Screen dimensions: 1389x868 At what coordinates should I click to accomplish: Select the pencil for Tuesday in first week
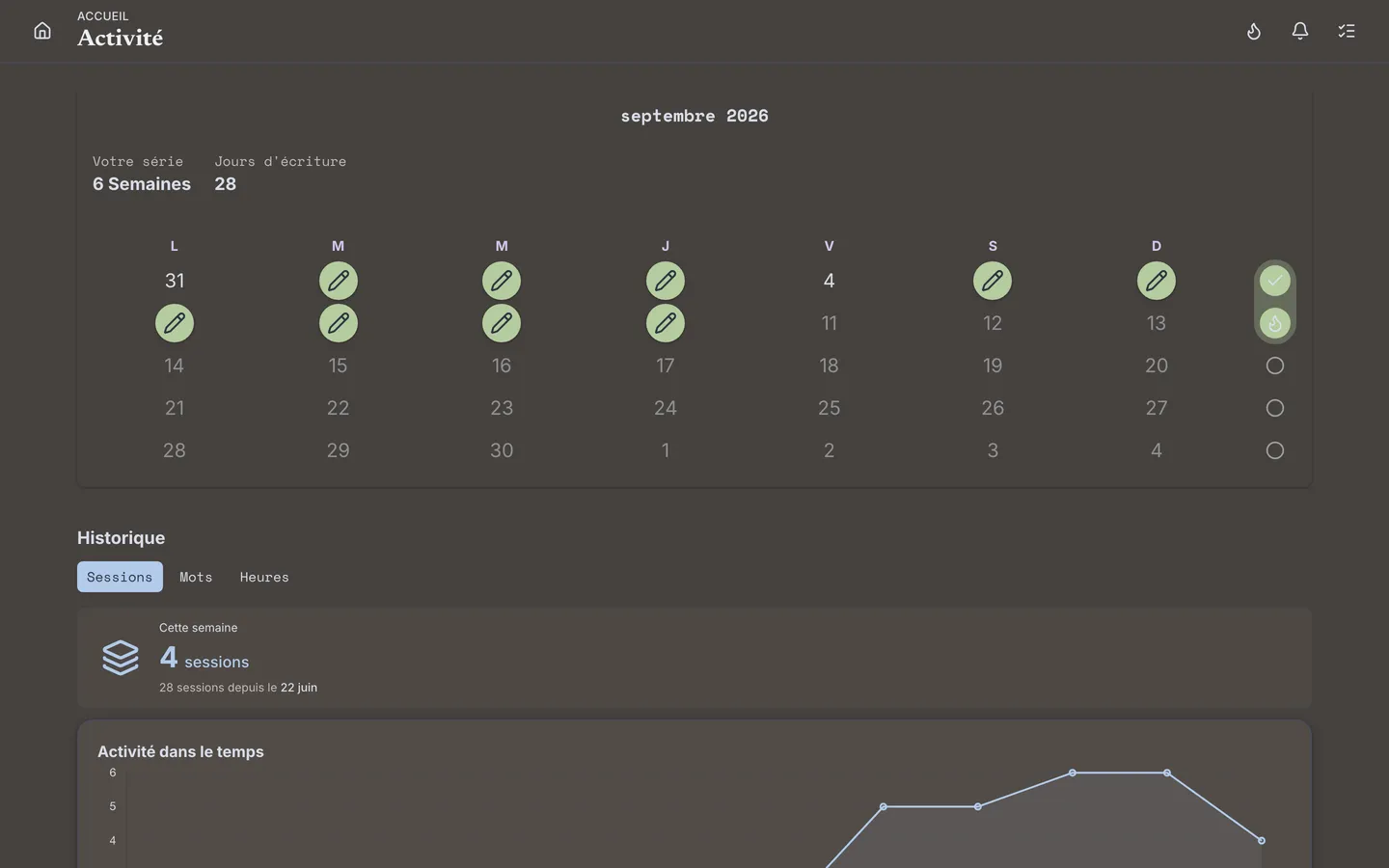[339, 281]
